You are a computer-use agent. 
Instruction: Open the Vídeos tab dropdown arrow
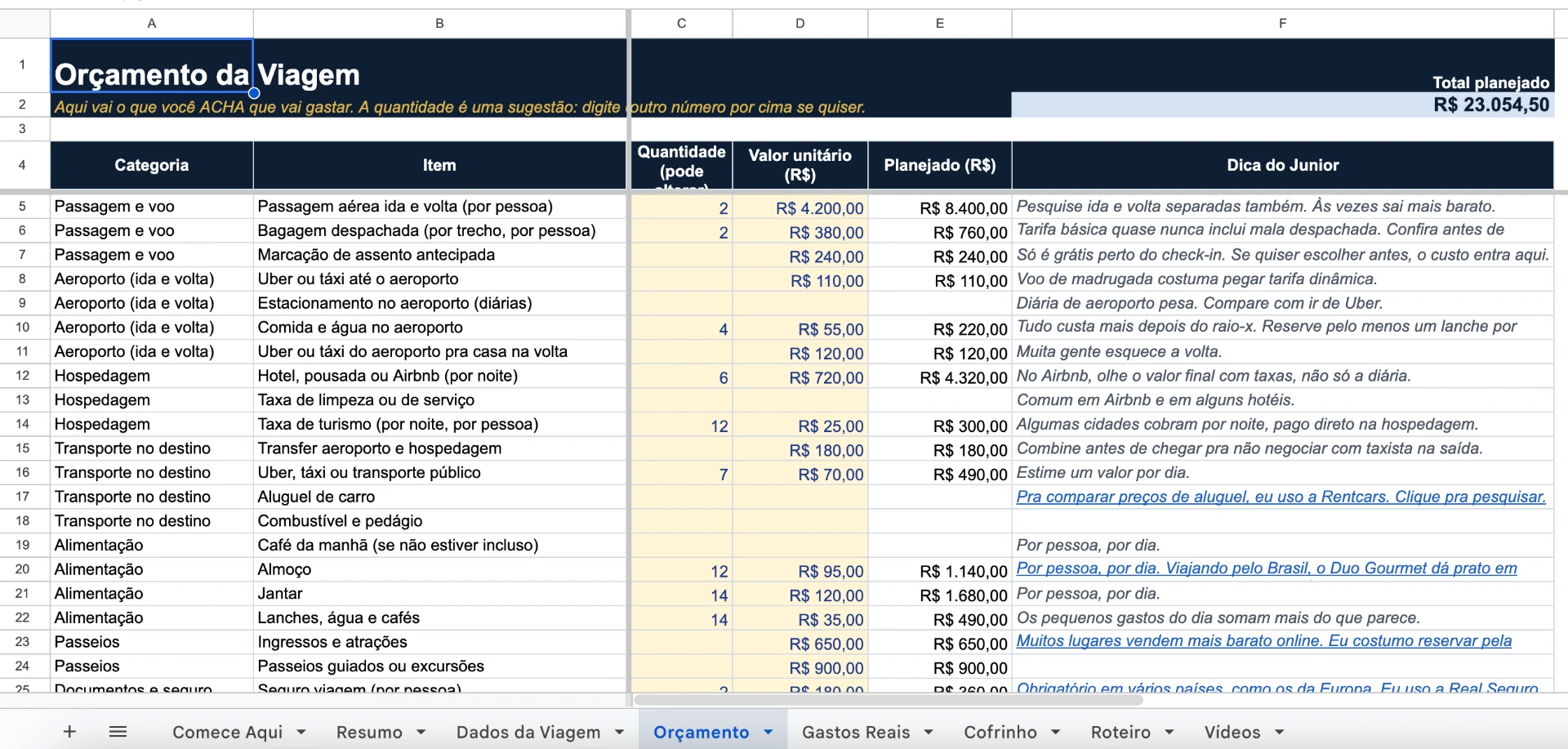1280,732
